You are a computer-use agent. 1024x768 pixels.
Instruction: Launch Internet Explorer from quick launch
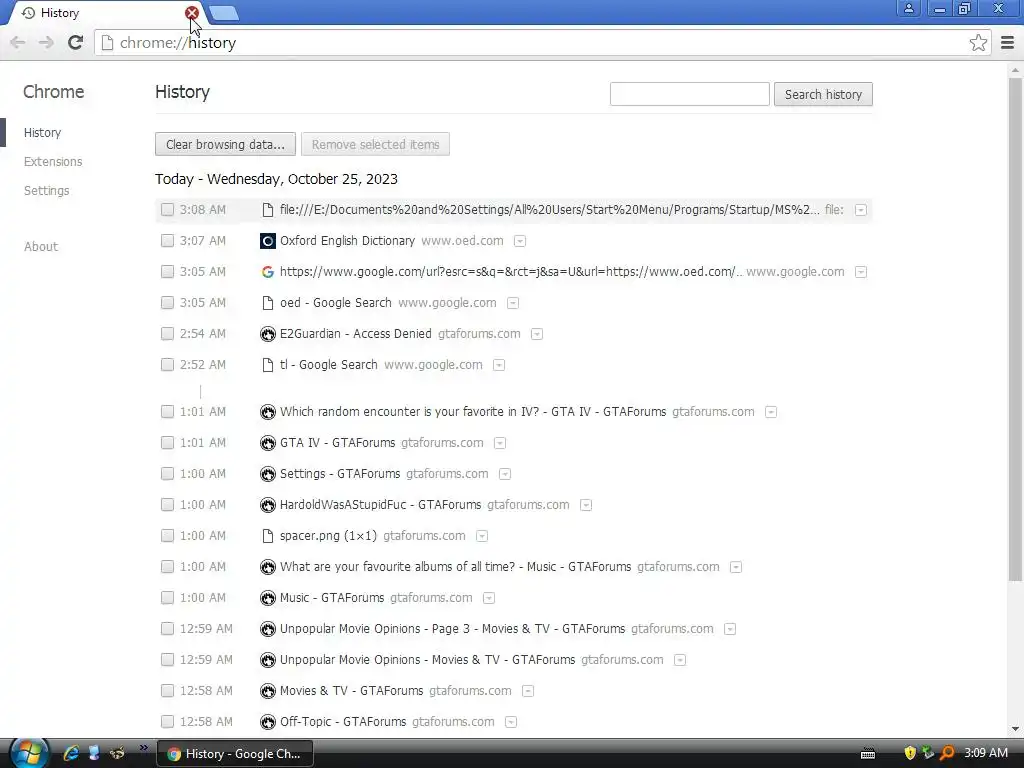(x=71, y=753)
